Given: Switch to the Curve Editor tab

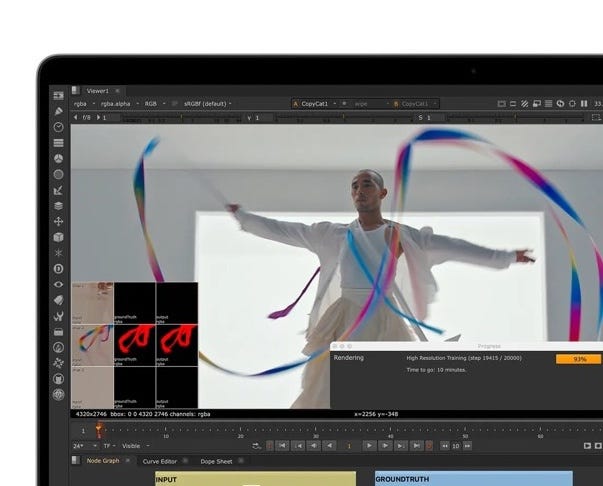Looking at the screenshot, I should tap(160, 461).
